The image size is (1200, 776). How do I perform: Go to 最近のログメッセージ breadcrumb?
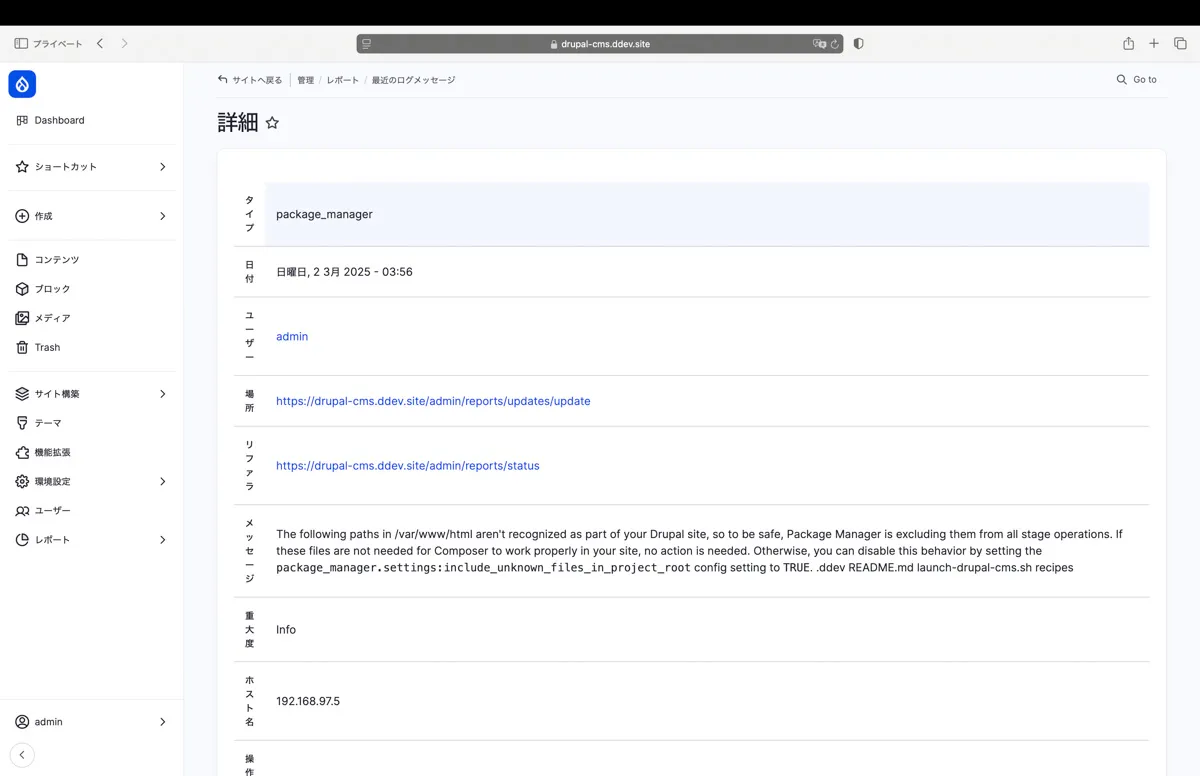tap(413, 80)
